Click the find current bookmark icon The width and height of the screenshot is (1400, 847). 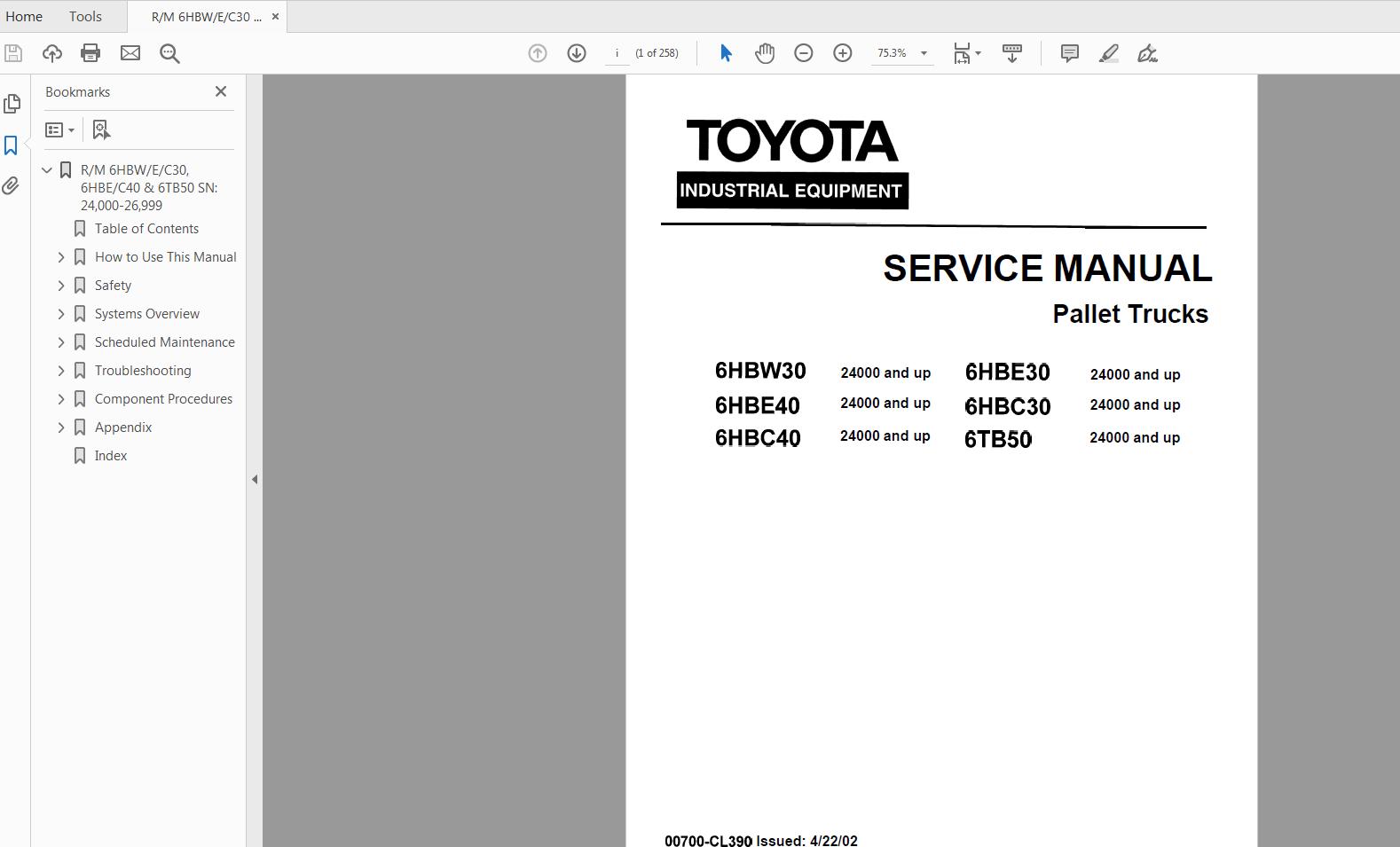pos(101,130)
